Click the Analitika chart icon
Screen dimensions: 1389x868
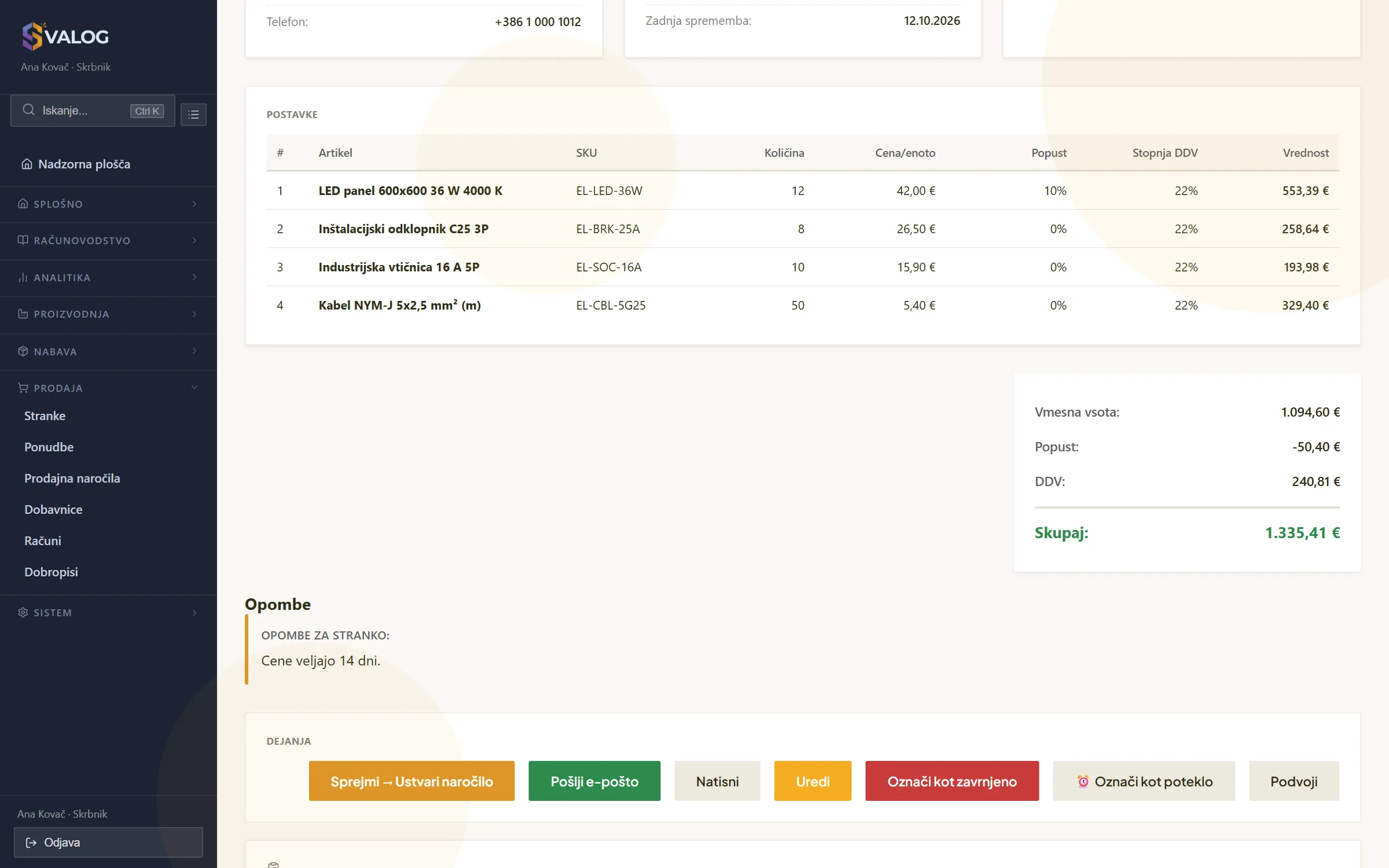coord(23,277)
